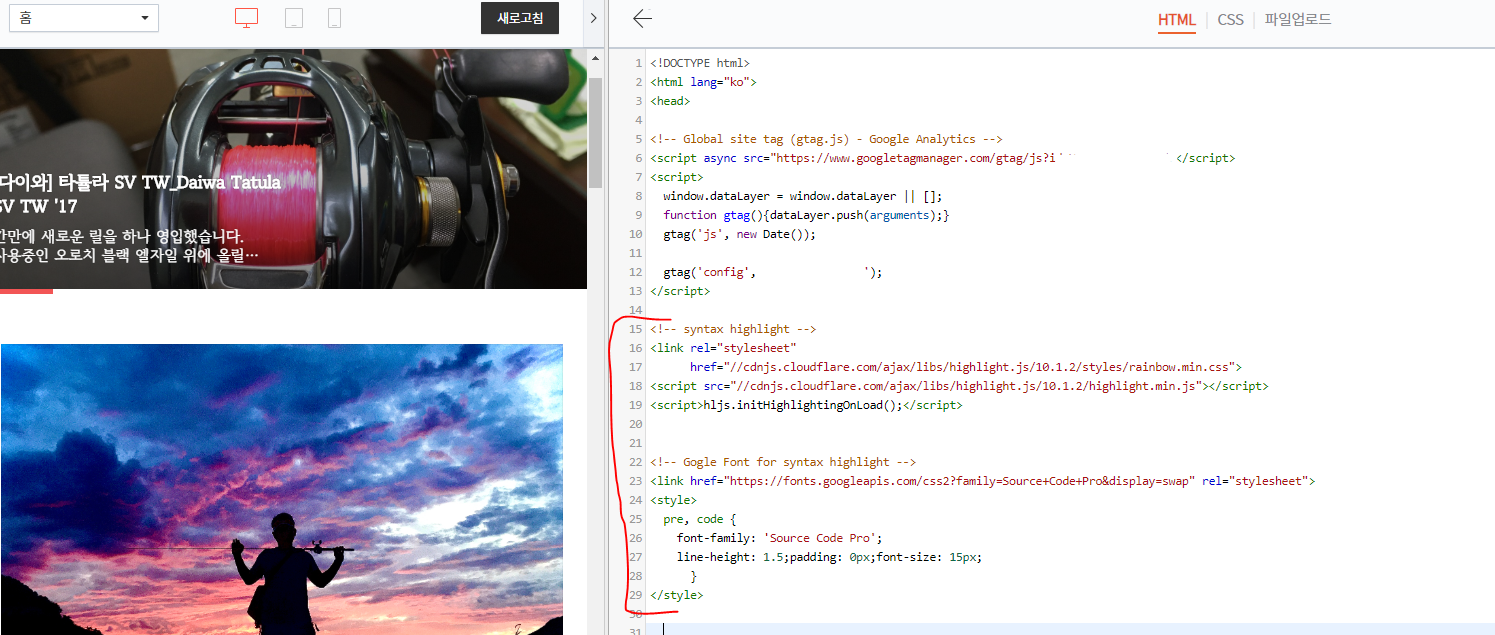The width and height of the screenshot is (1495, 635).
Task: Click the line-height: 1.5 style line
Action: (x=829, y=557)
